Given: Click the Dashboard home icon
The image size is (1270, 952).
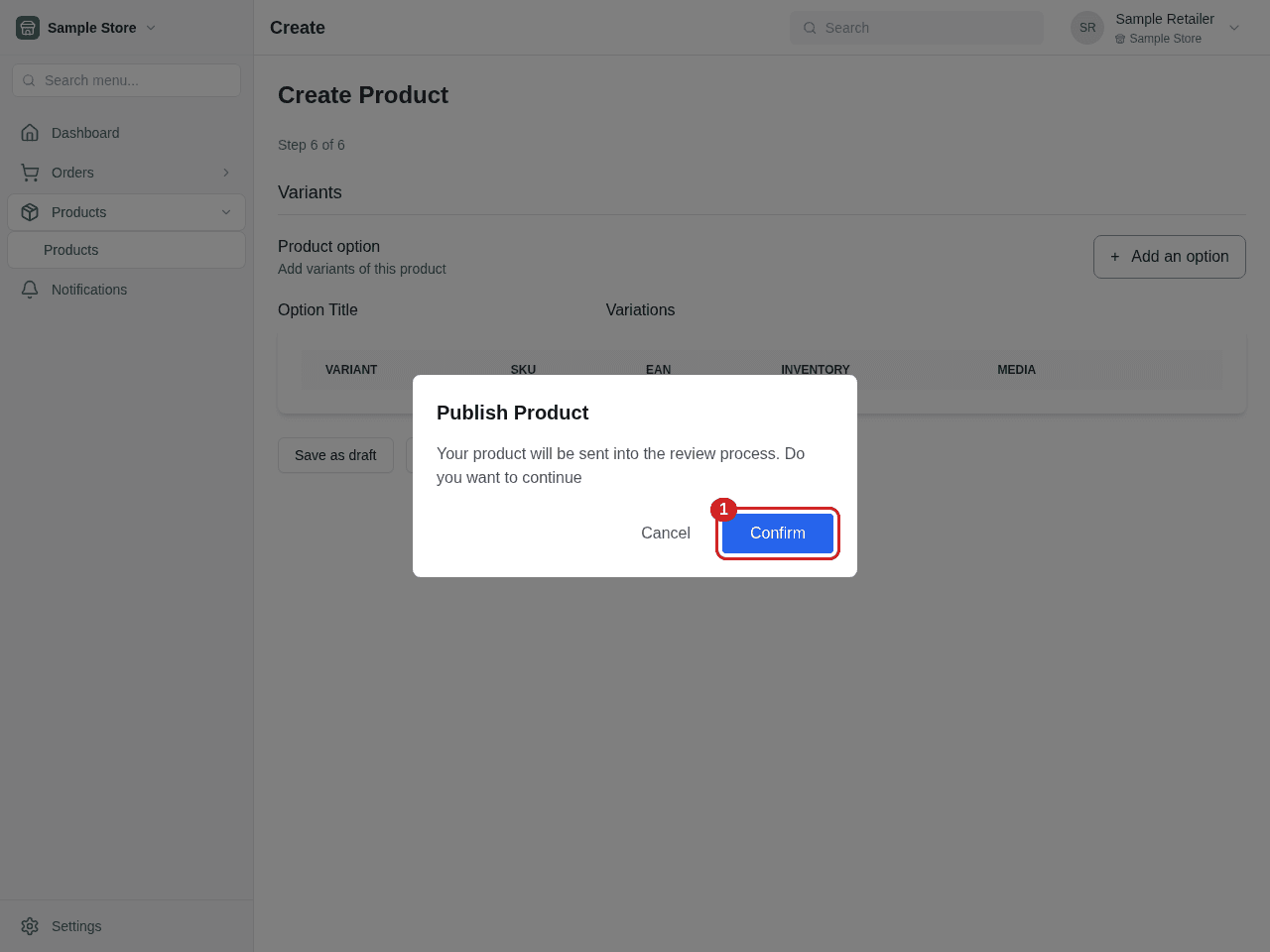Looking at the screenshot, I should [30, 133].
